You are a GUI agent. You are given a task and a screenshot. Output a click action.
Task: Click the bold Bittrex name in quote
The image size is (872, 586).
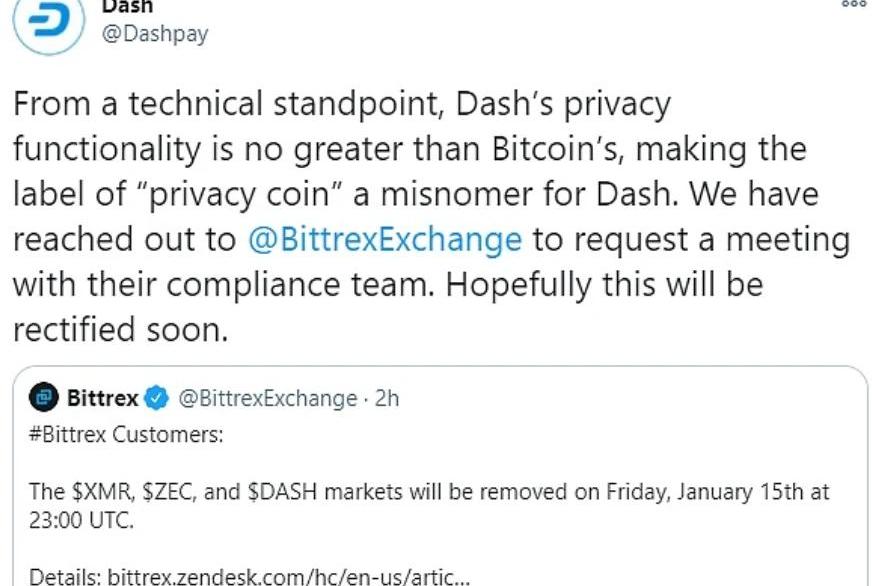point(103,399)
